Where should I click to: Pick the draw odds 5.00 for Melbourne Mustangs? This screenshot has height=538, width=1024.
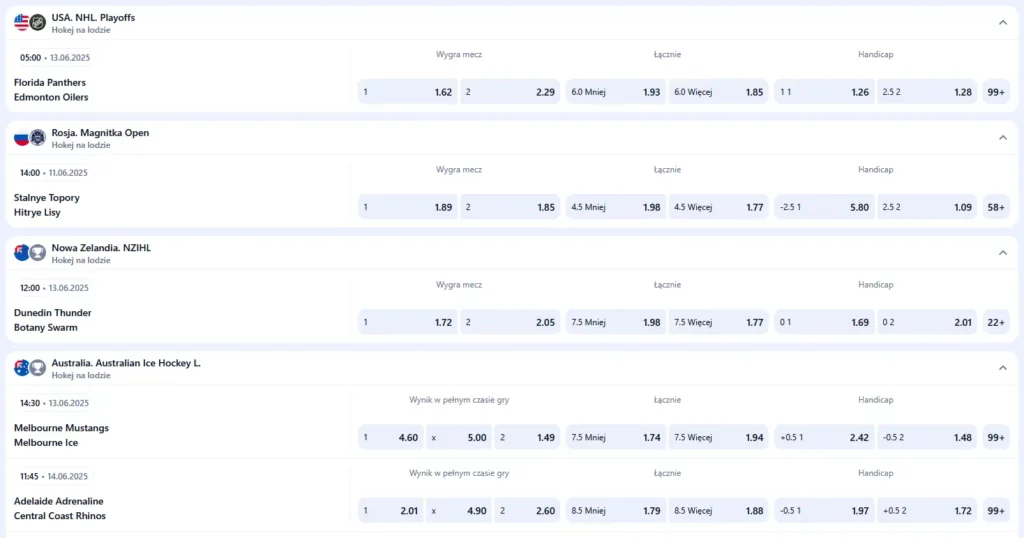[x=459, y=437]
